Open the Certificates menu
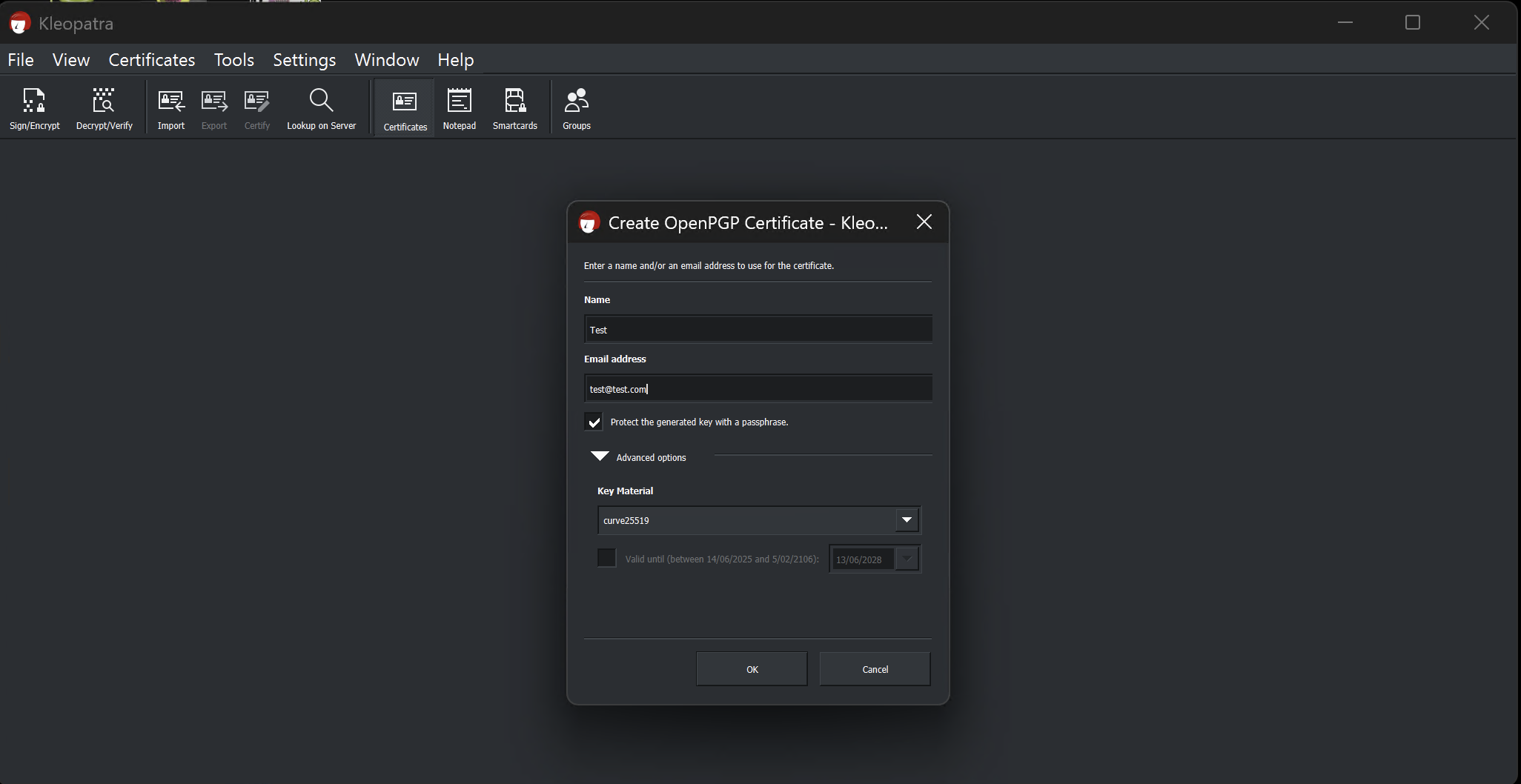 coord(152,60)
